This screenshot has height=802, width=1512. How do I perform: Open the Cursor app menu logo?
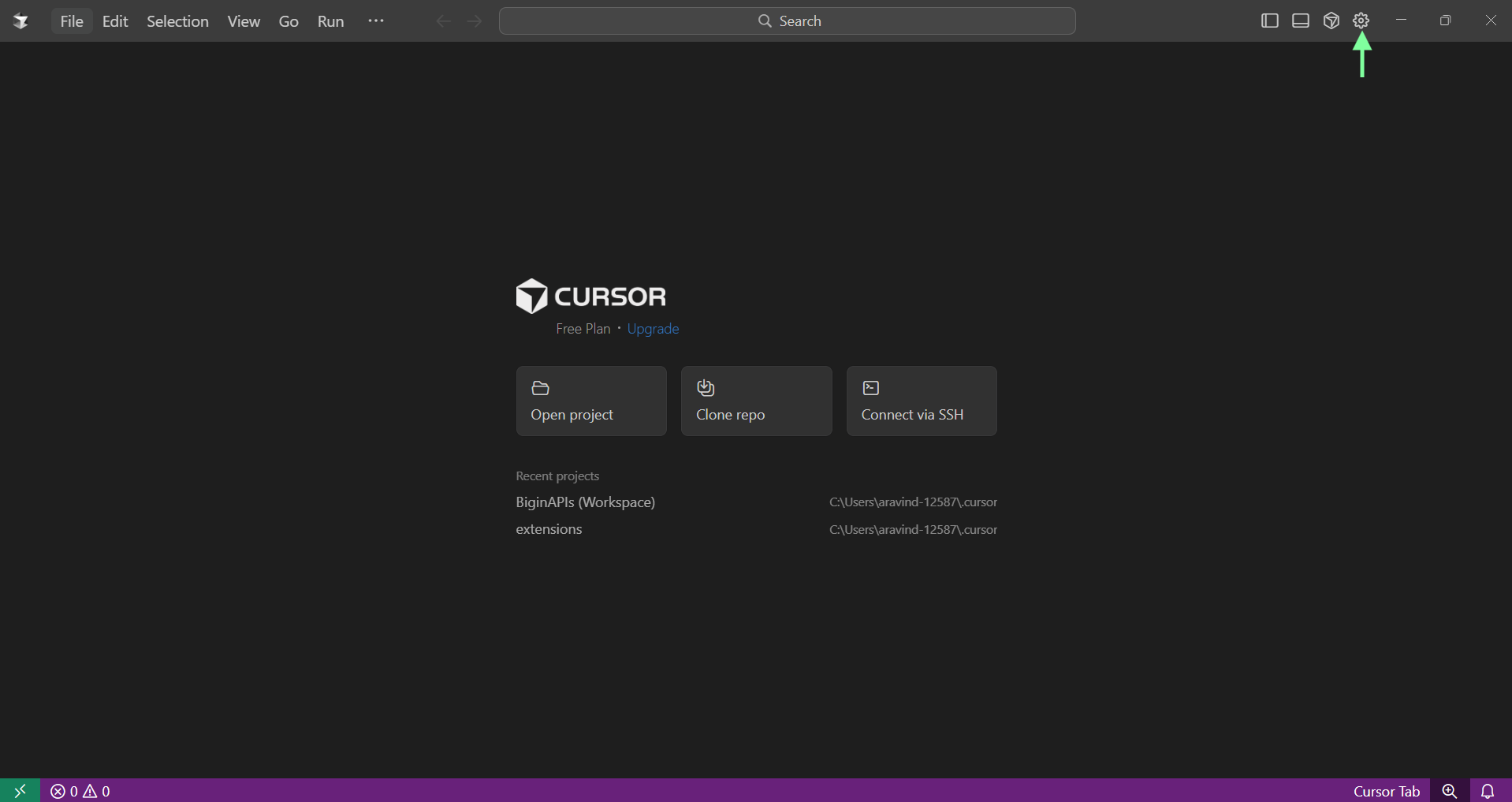tap(21, 21)
